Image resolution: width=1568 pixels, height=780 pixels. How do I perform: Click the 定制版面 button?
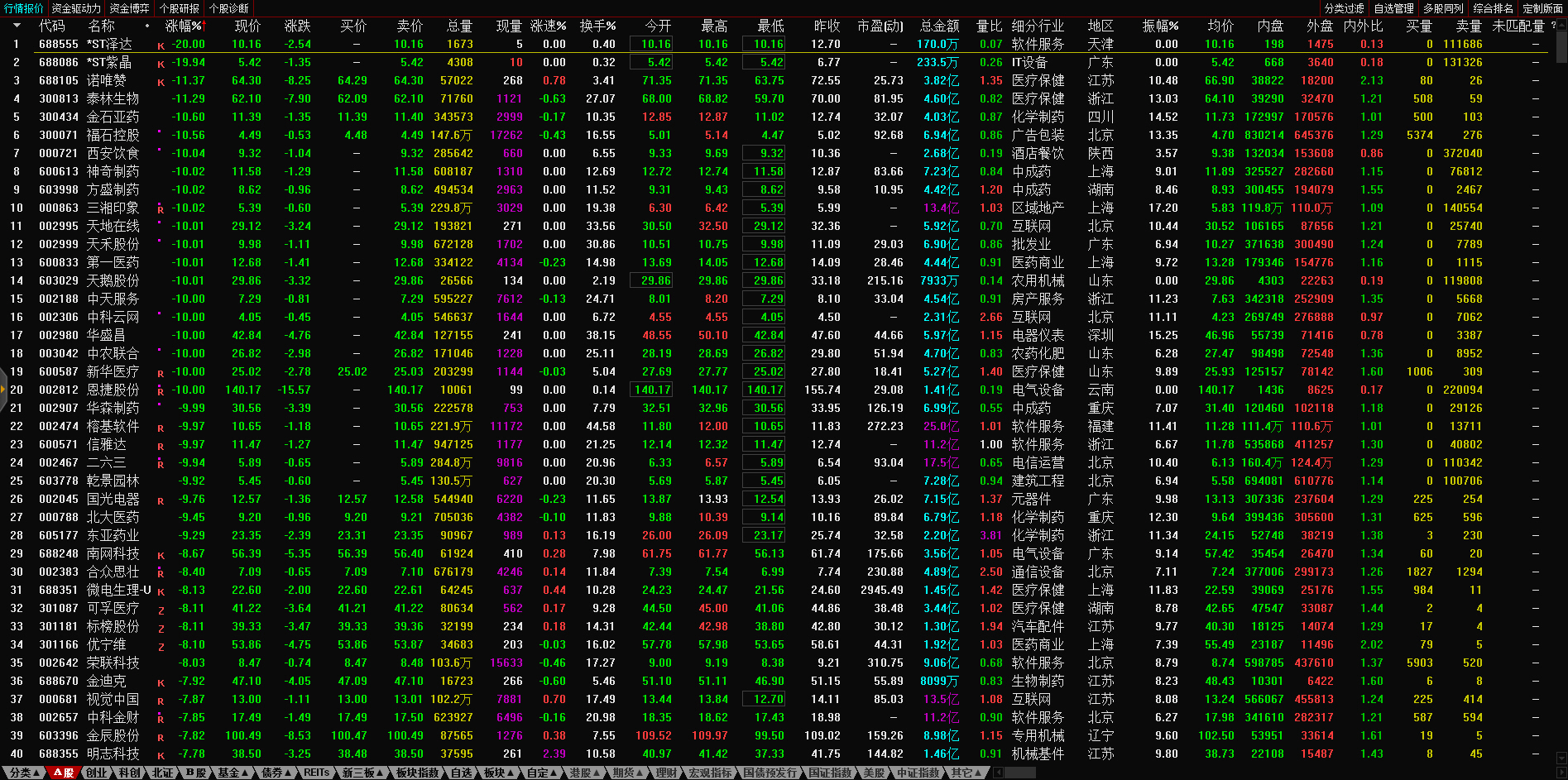pos(1542,8)
